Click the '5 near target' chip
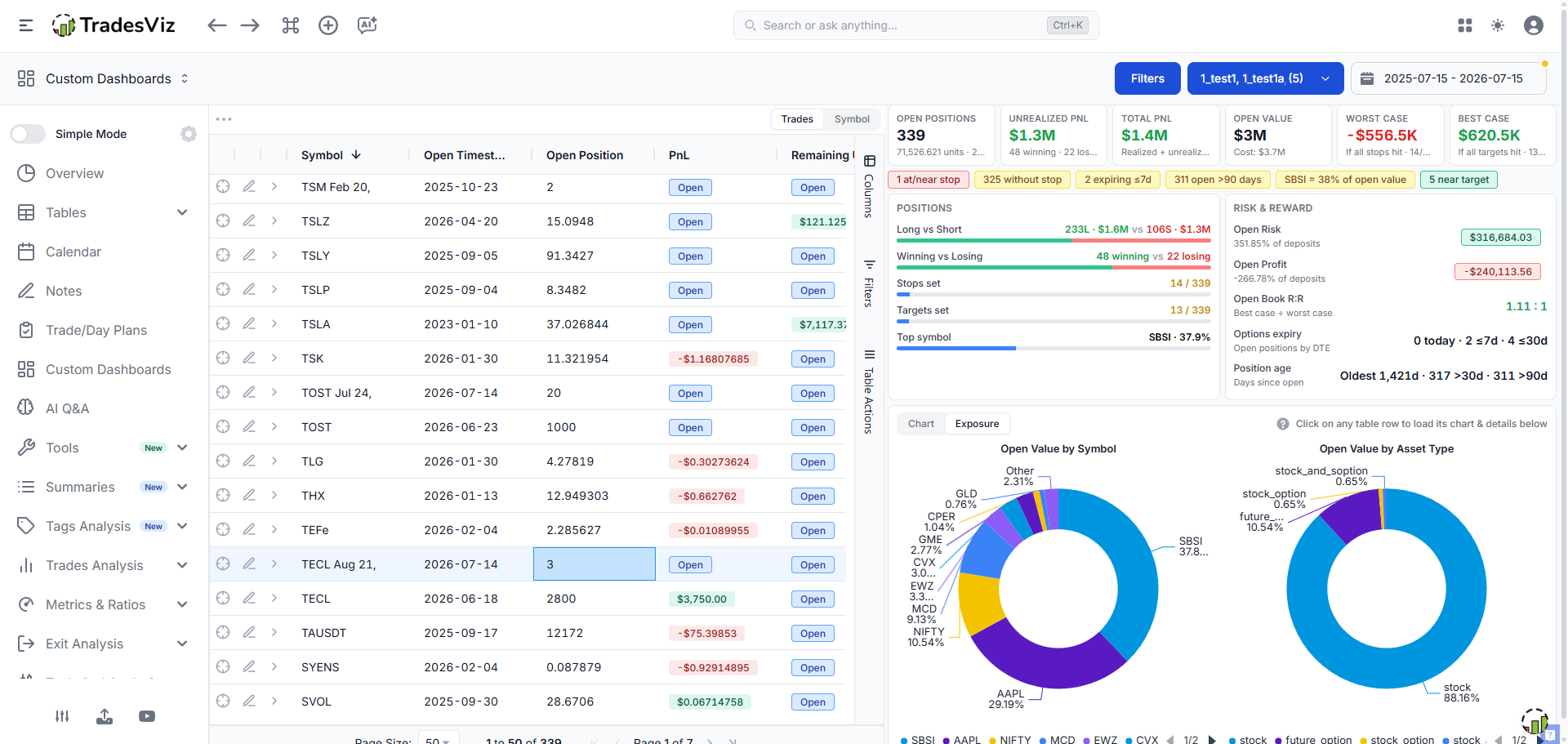The width and height of the screenshot is (1568, 744). (1459, 180)
